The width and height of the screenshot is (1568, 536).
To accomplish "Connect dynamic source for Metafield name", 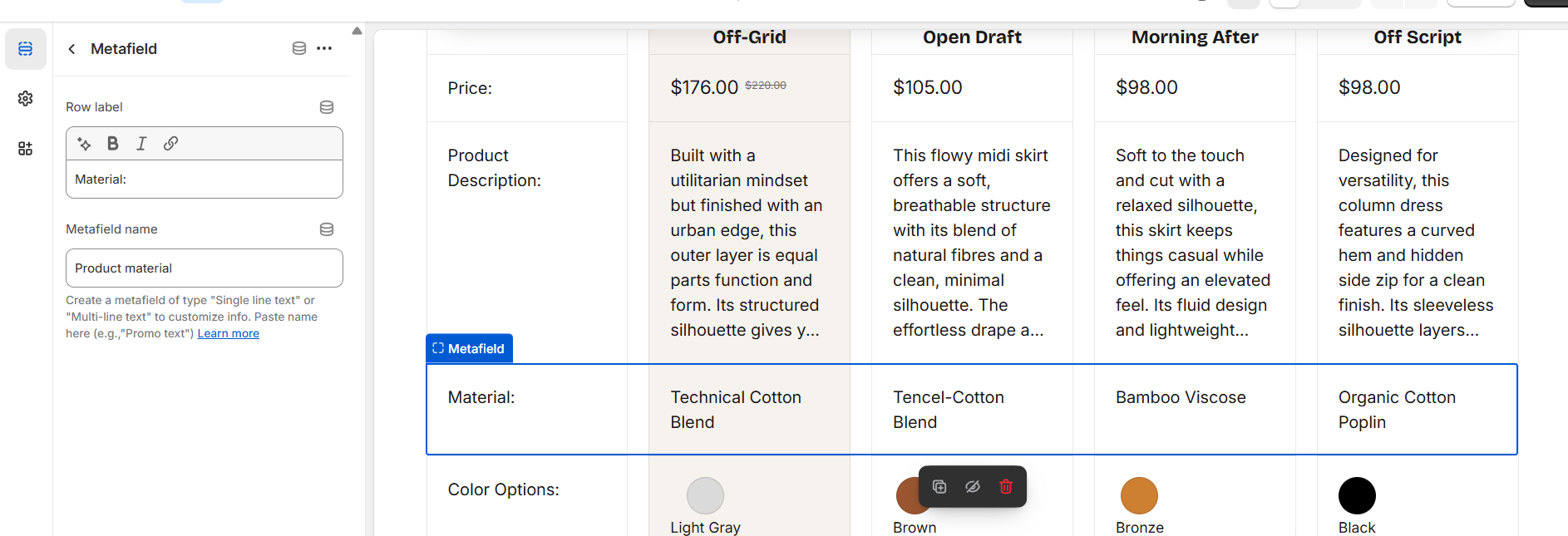I will tap(327, 229).
